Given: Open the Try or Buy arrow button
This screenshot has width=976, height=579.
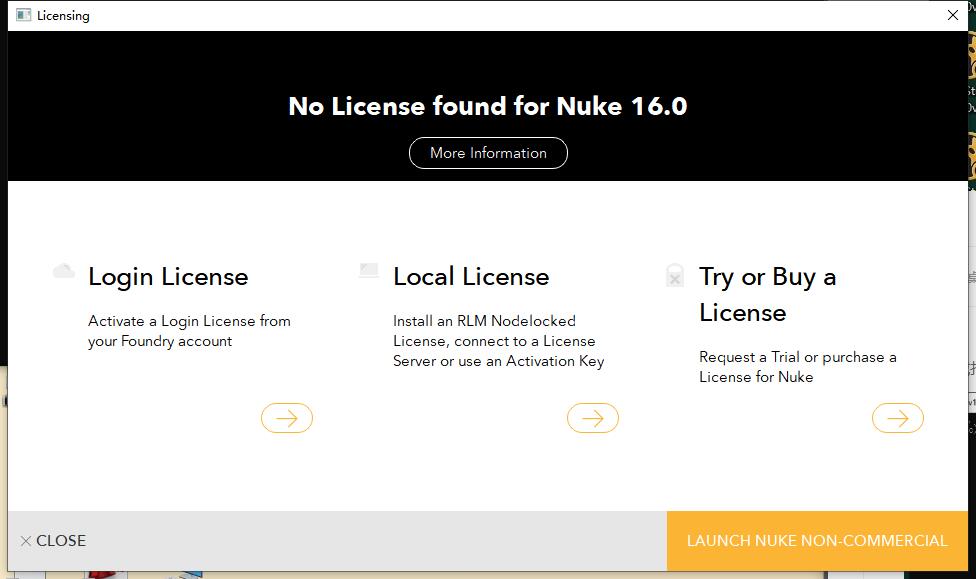Looking at the screenshot, I should pos(897,418).
